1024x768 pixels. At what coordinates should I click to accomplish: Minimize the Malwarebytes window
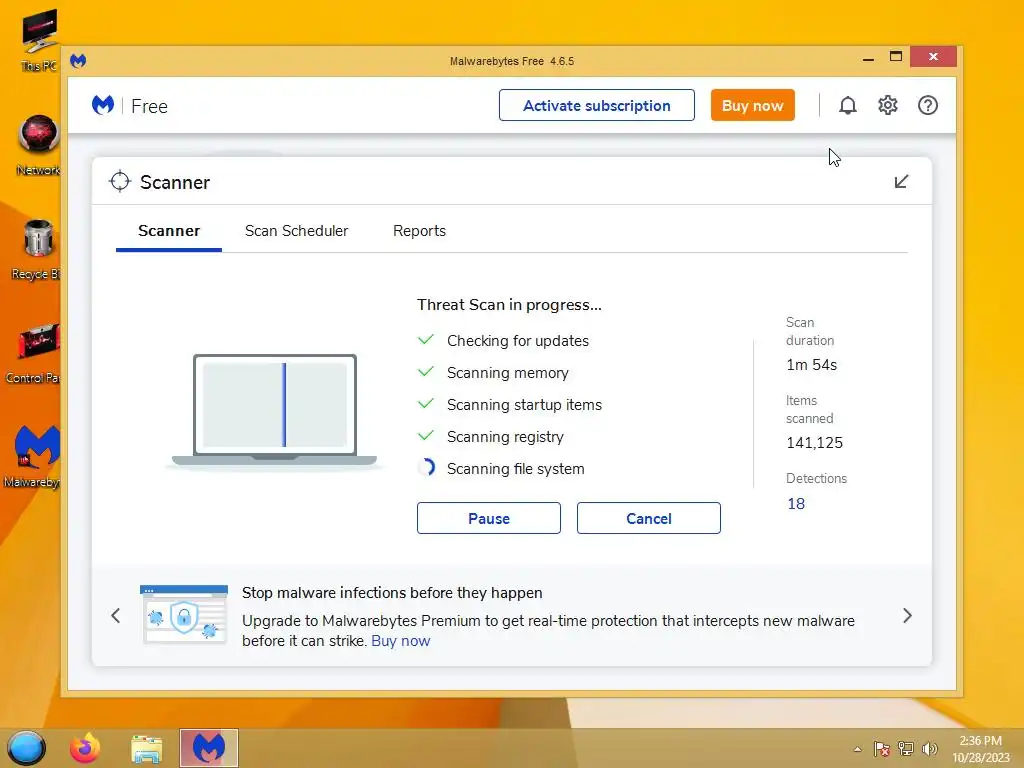(x=868, y=57)
